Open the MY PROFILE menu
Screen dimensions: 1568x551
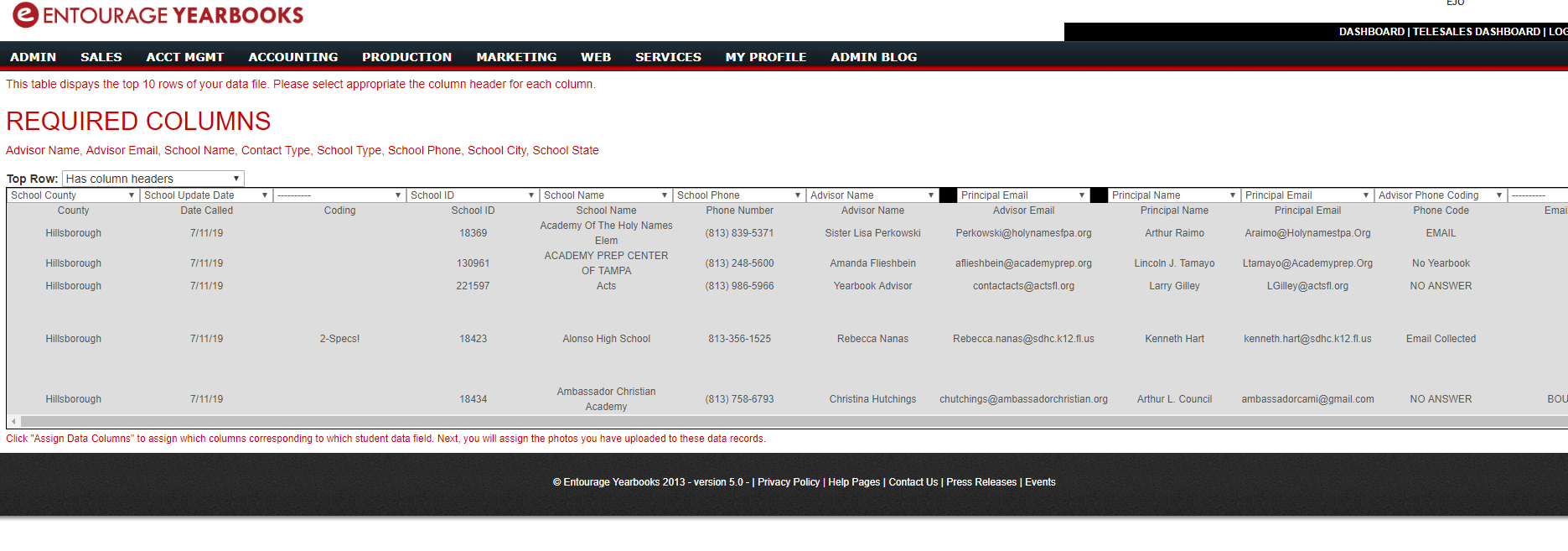point(766,57)
